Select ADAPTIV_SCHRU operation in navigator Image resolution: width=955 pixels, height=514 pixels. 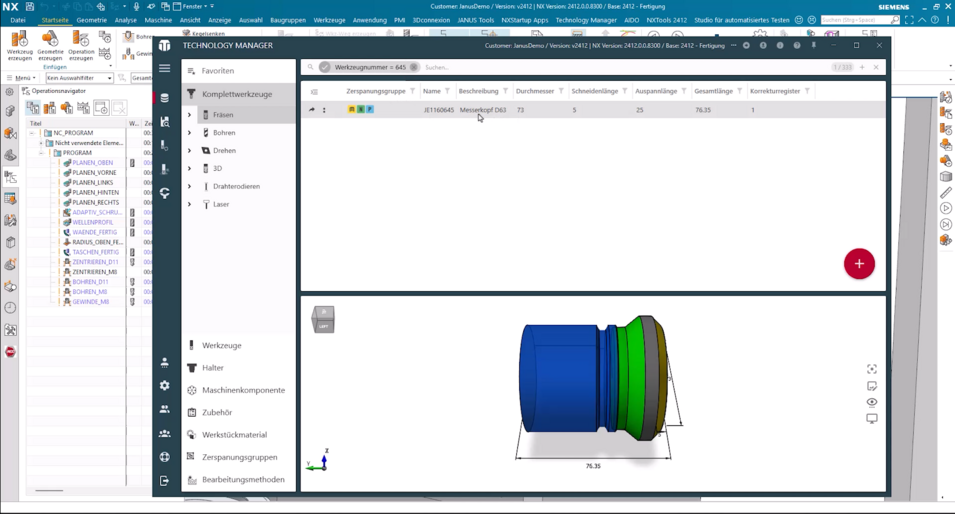(x=96, y=213)
